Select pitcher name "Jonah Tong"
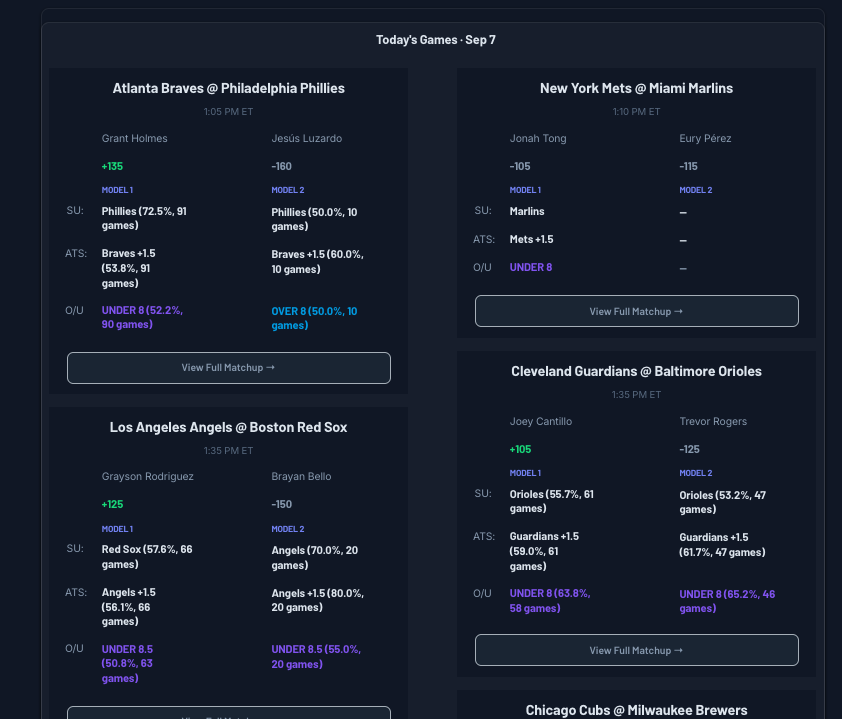The width and height of the screenshot is (842, 719). click(538, 139)
